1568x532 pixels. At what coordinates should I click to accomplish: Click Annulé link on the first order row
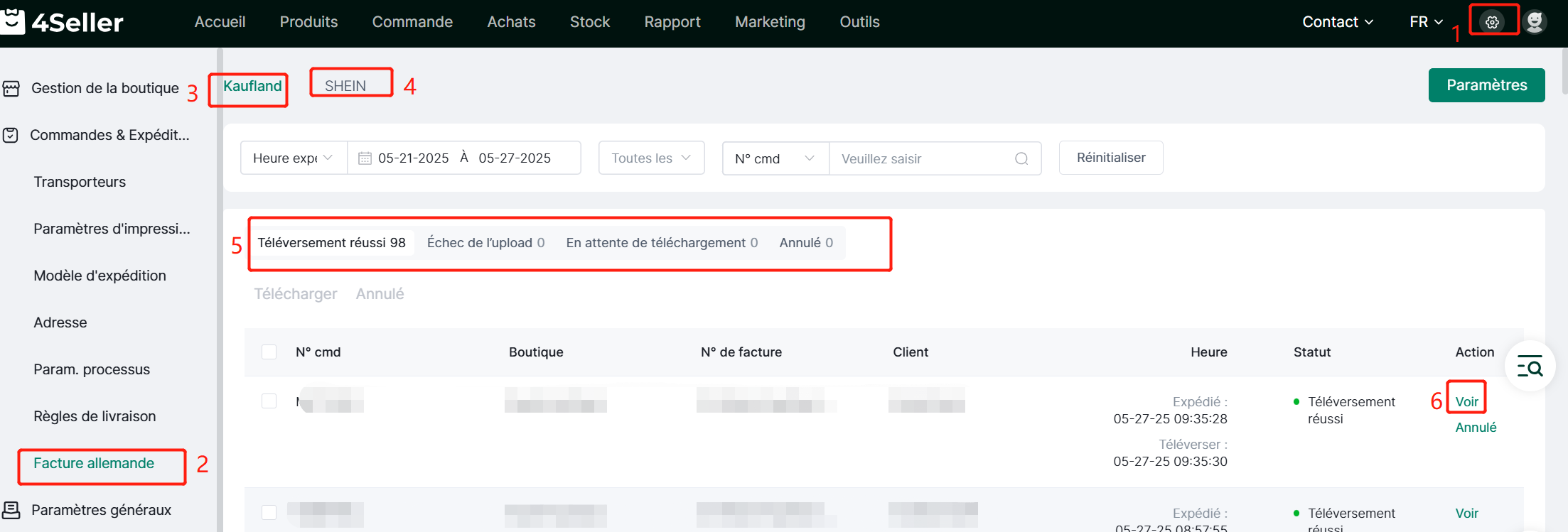pyautogui.click(x=1476, y=428)
